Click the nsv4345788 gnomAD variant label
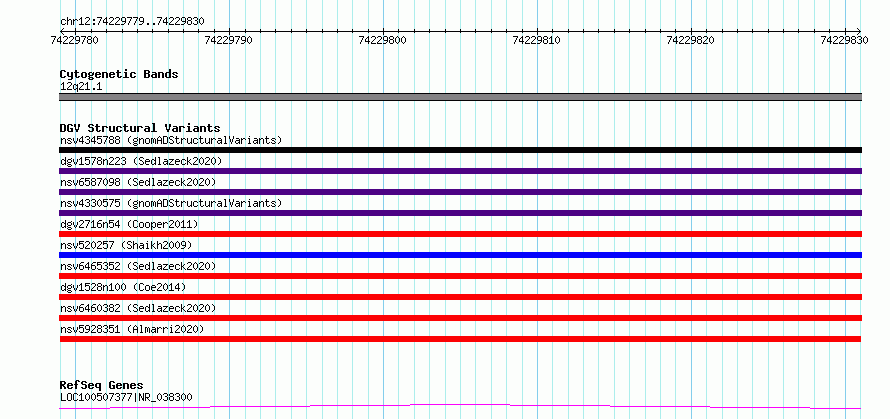This screenshot has width=890, height=419. pos(171,140)
